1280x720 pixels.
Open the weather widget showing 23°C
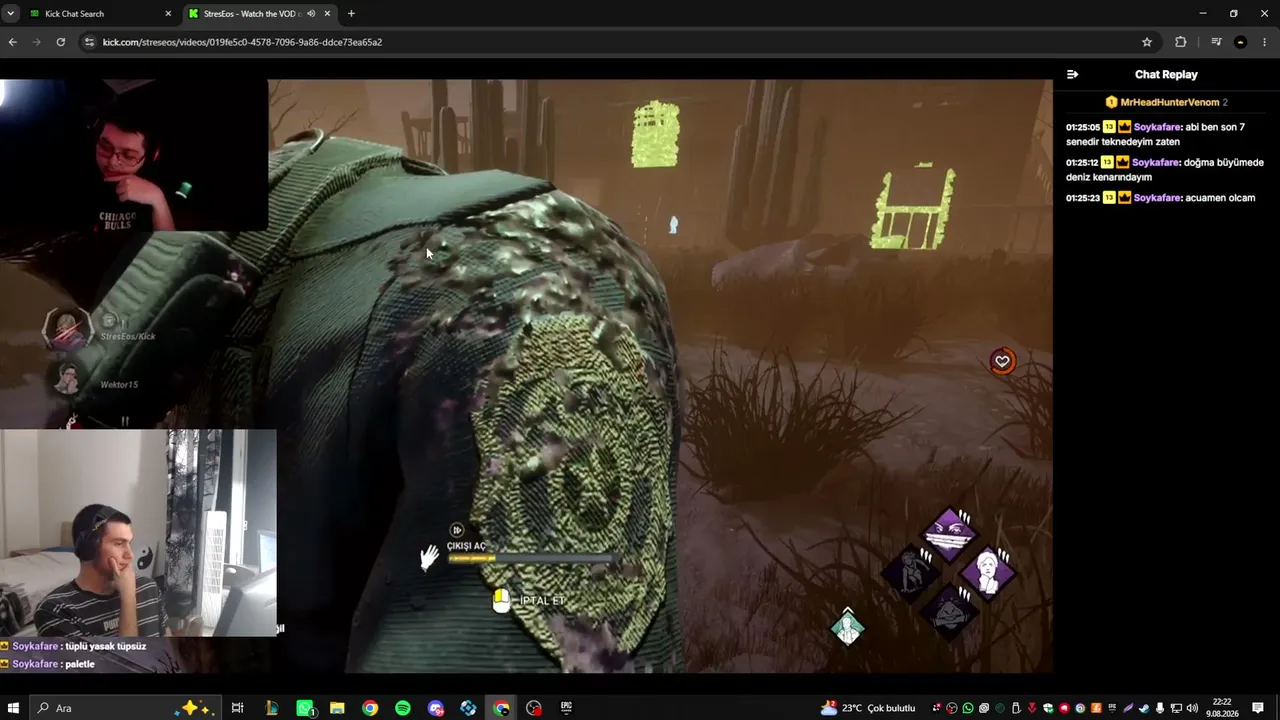point(868,708)
